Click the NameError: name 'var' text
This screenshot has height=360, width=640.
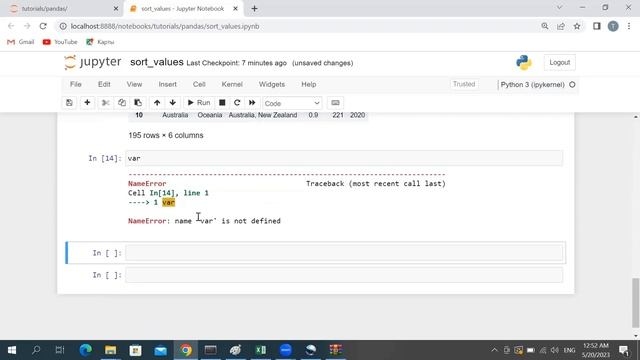coord(204,221)
